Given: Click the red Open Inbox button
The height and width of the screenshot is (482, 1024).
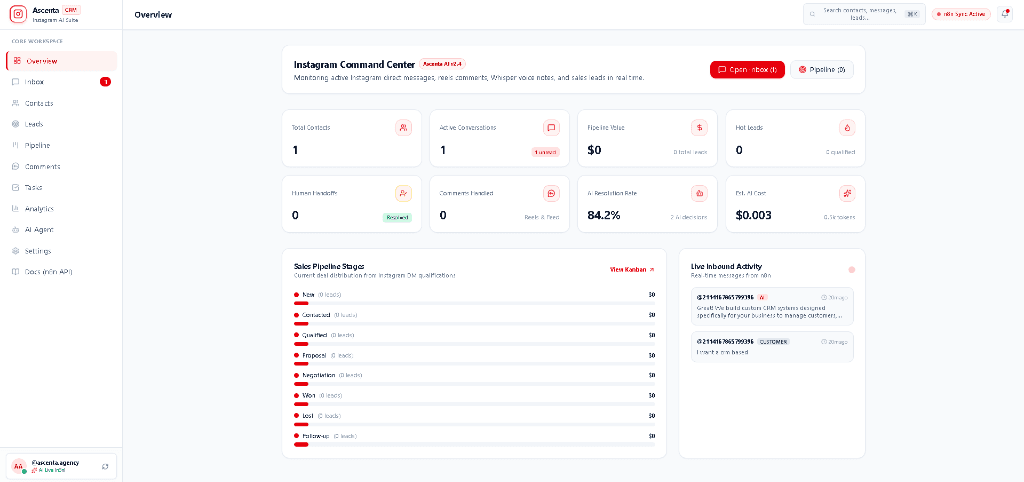Looking at the screenshot, I should coord(747,69).
